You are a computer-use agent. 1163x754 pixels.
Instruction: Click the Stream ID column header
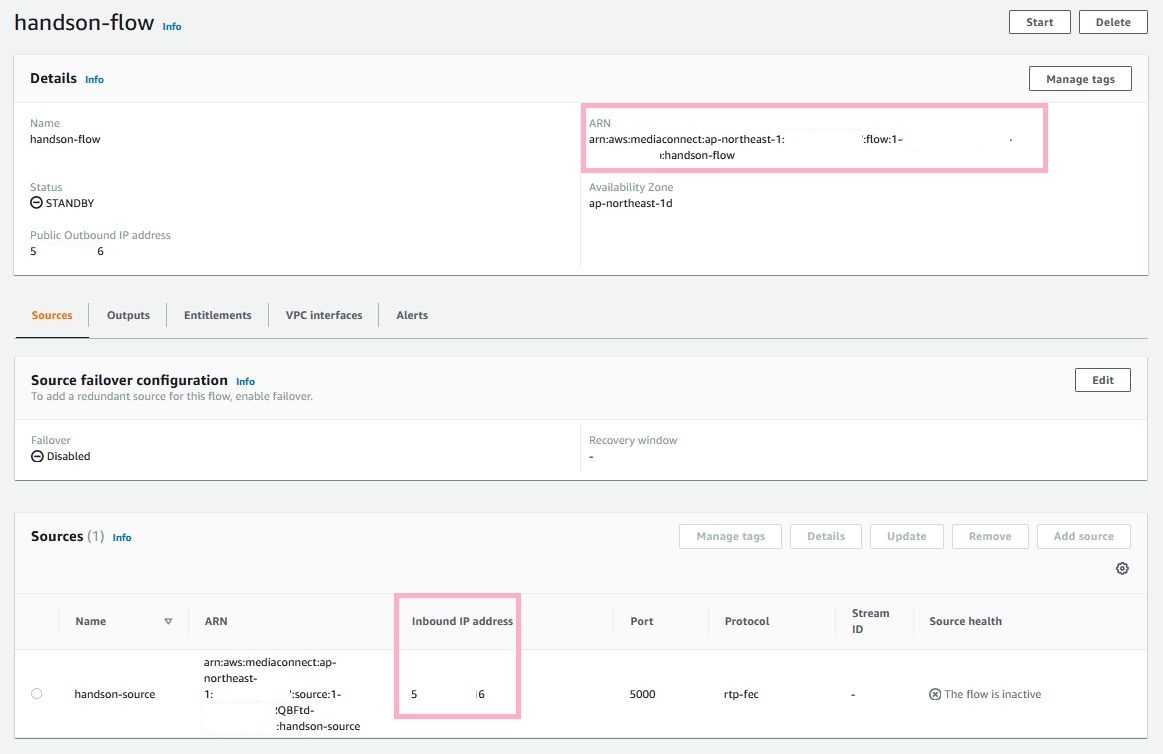point(870,621)
